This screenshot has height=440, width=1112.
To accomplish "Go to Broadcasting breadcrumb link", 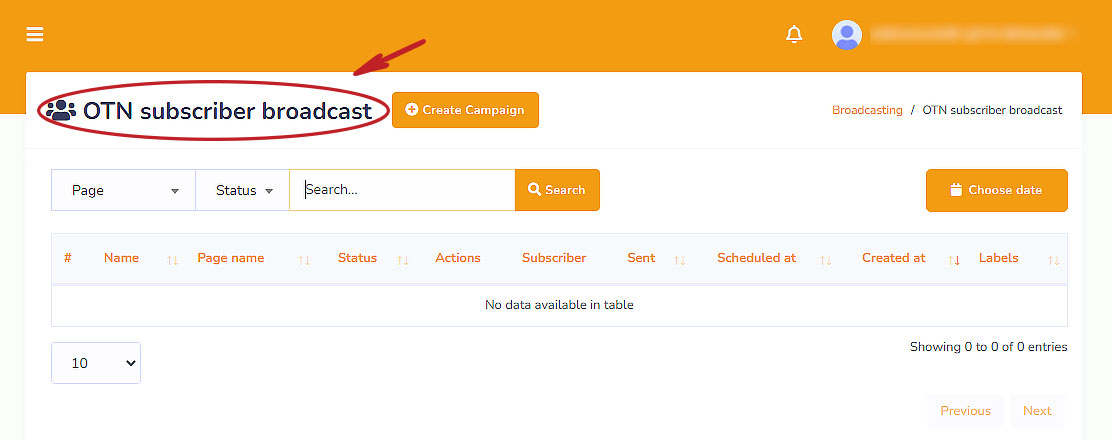I will pyautogui.click(x=867, y=110).
